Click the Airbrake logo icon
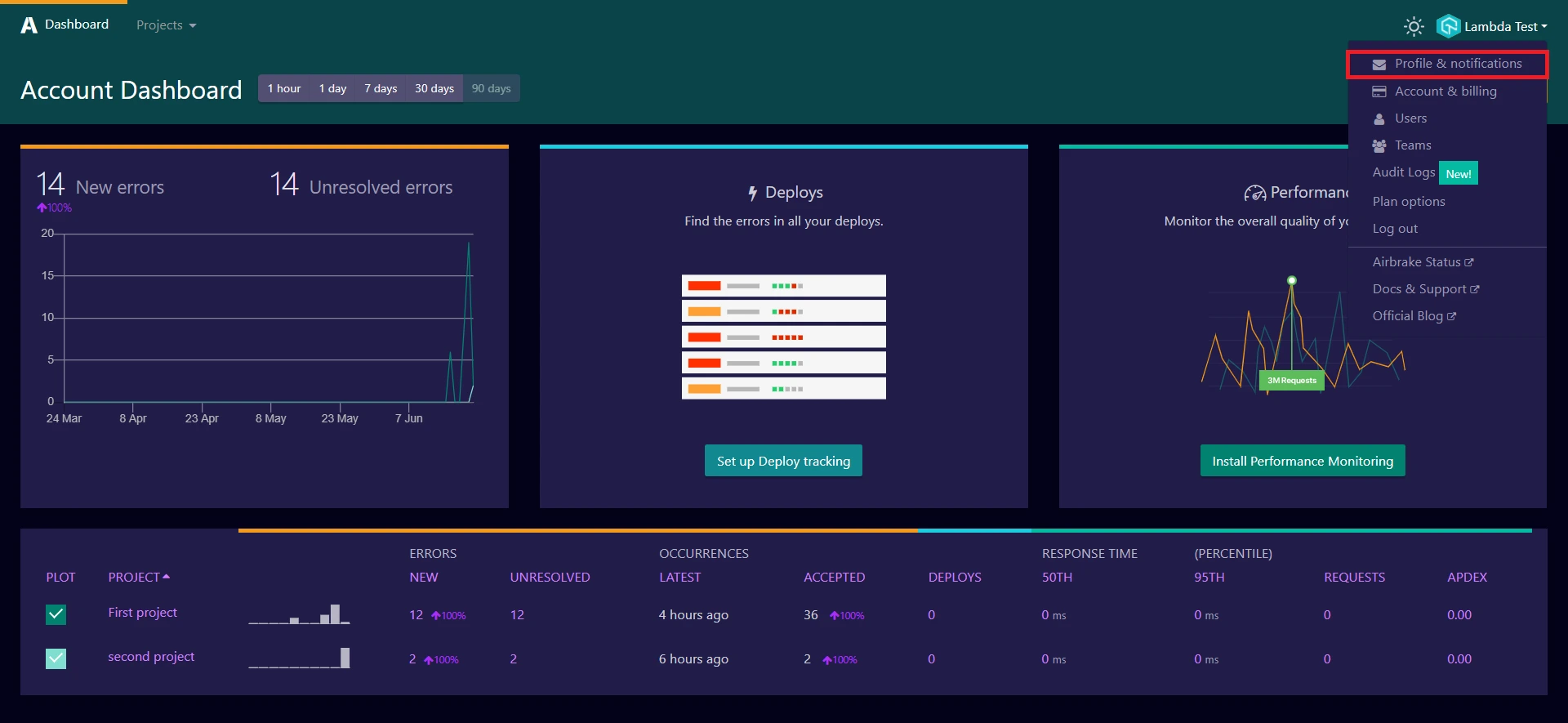Screen dimensions: 1568x723 coord(29,25)
